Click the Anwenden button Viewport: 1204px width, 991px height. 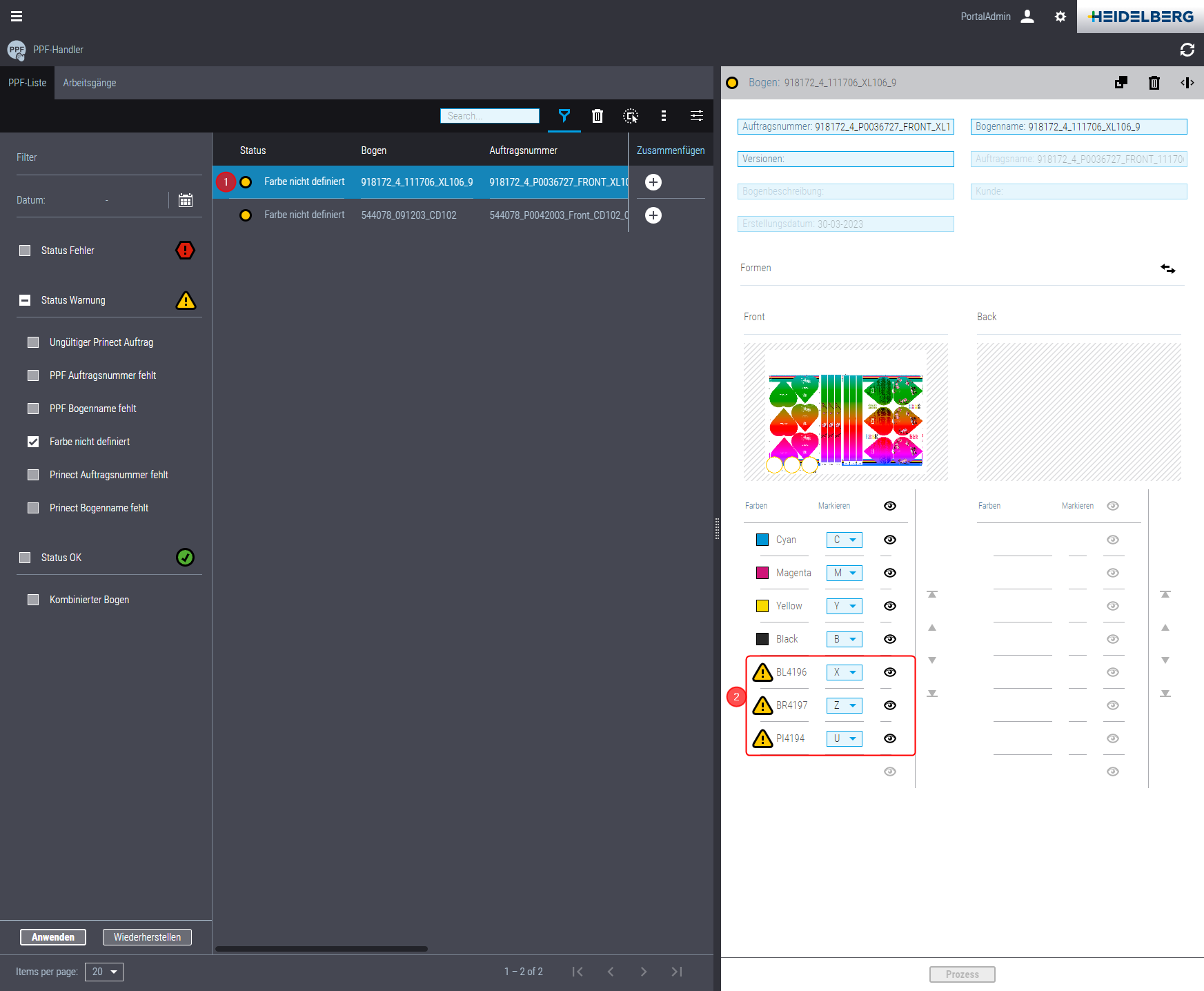pos(53,936)
